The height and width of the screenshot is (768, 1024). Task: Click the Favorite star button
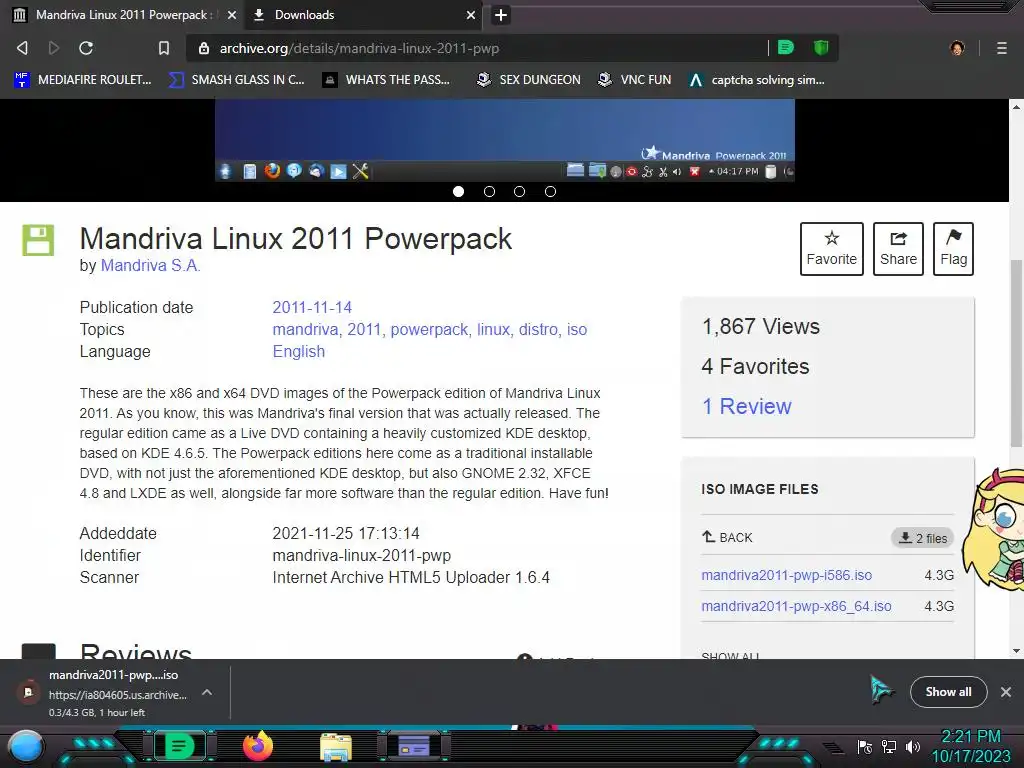pos(831,249)
